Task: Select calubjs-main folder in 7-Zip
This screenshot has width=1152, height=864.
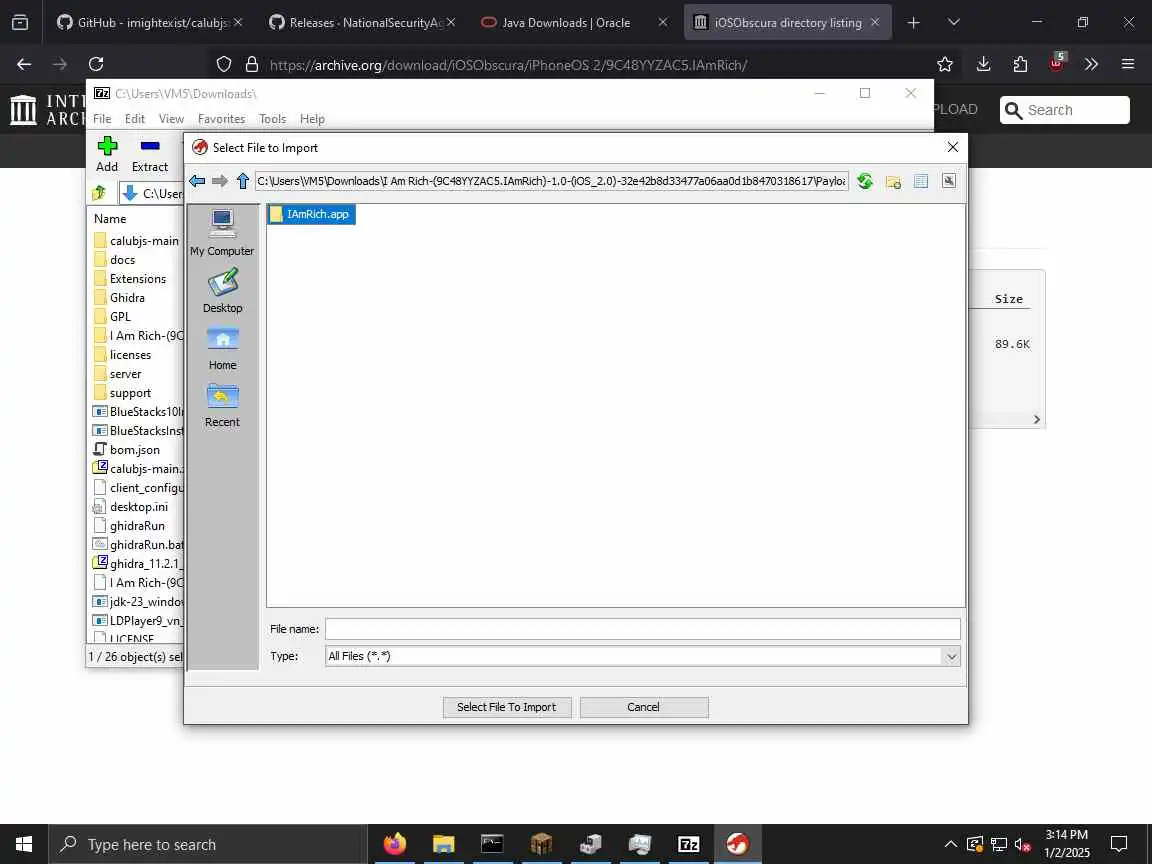Action: [x=138, y=241]
